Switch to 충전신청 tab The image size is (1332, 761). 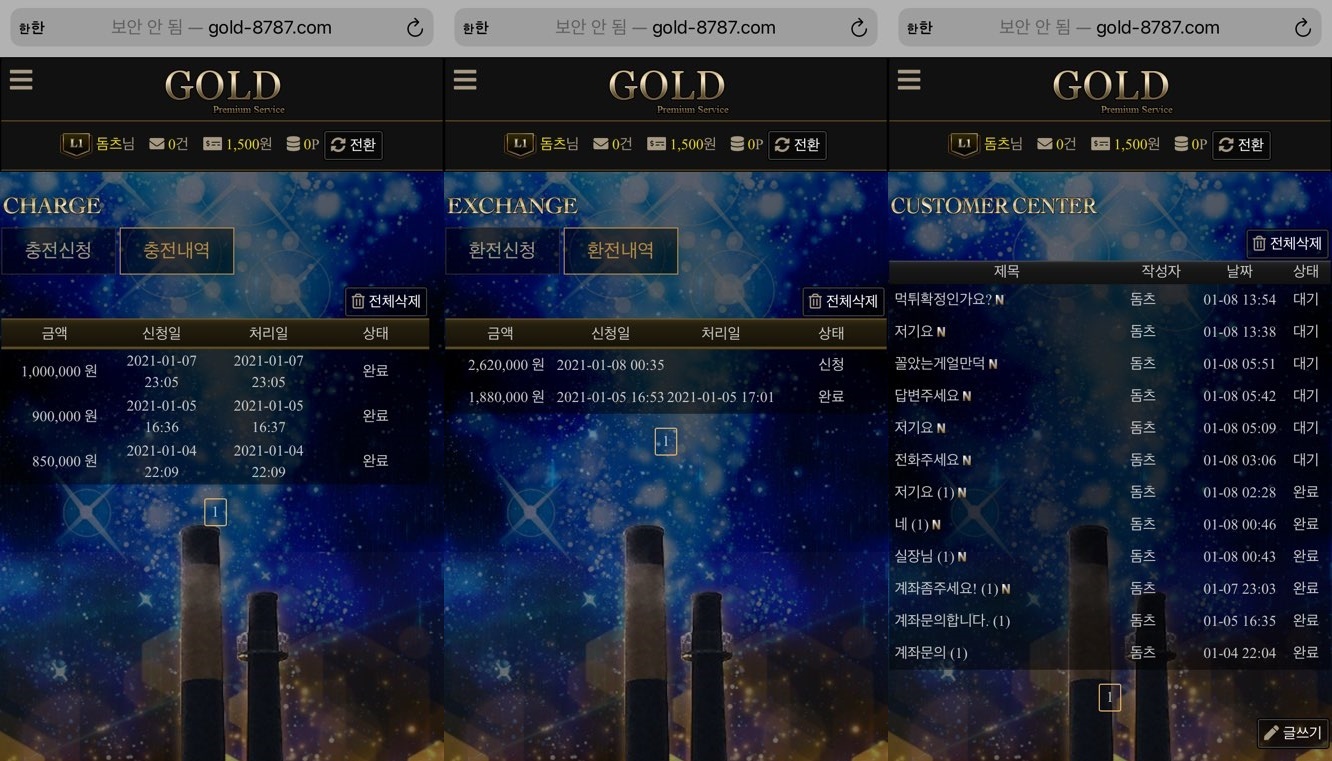point(59,250)
